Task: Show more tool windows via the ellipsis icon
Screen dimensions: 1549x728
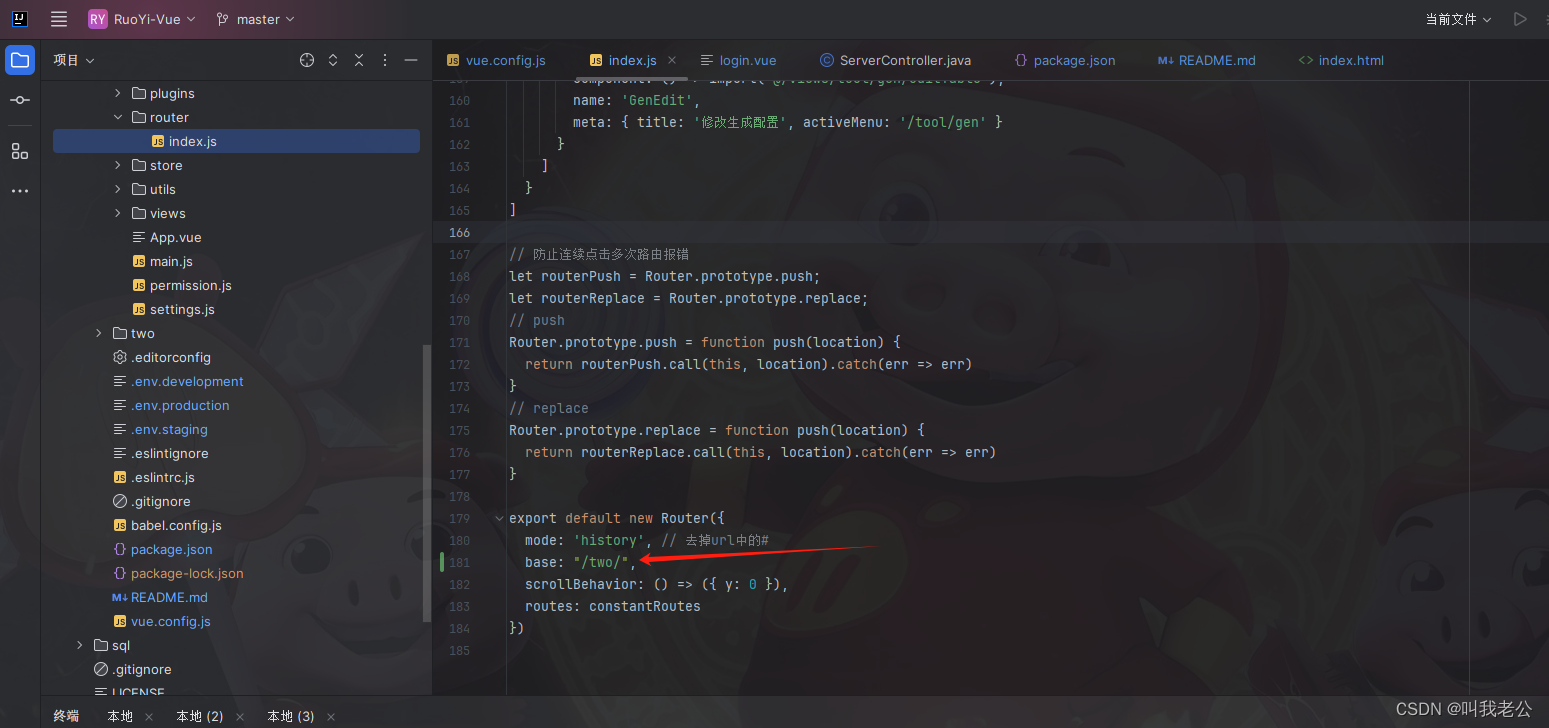Action: 20,191
